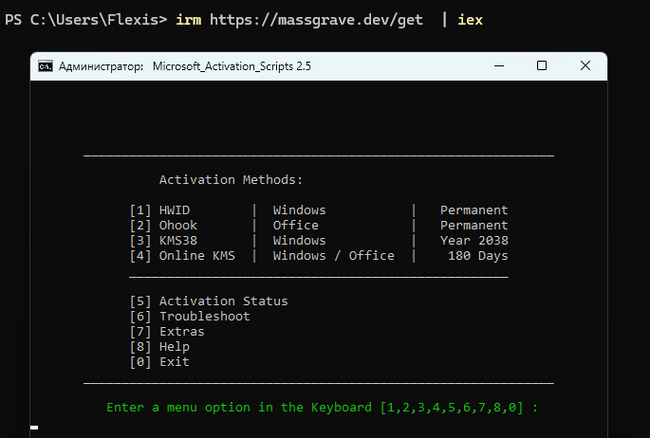Click the PowerShell prompt path text
The image size is (650, 438).
tap(84, 20)
